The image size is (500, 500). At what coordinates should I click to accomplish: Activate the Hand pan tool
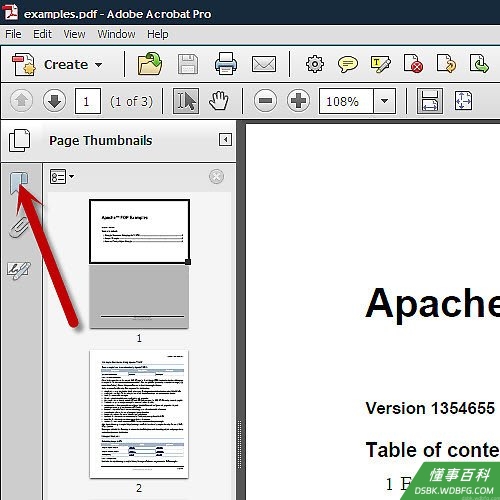[x=218, y=101]
